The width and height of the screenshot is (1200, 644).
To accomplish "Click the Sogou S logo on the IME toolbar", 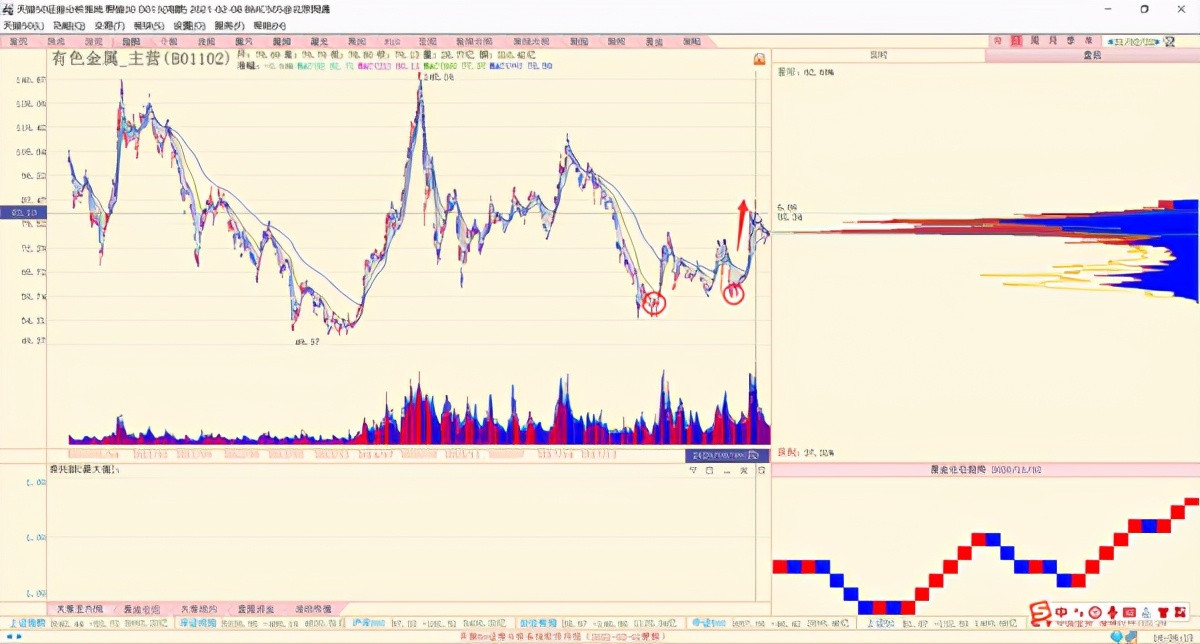I will [1040, 612].
